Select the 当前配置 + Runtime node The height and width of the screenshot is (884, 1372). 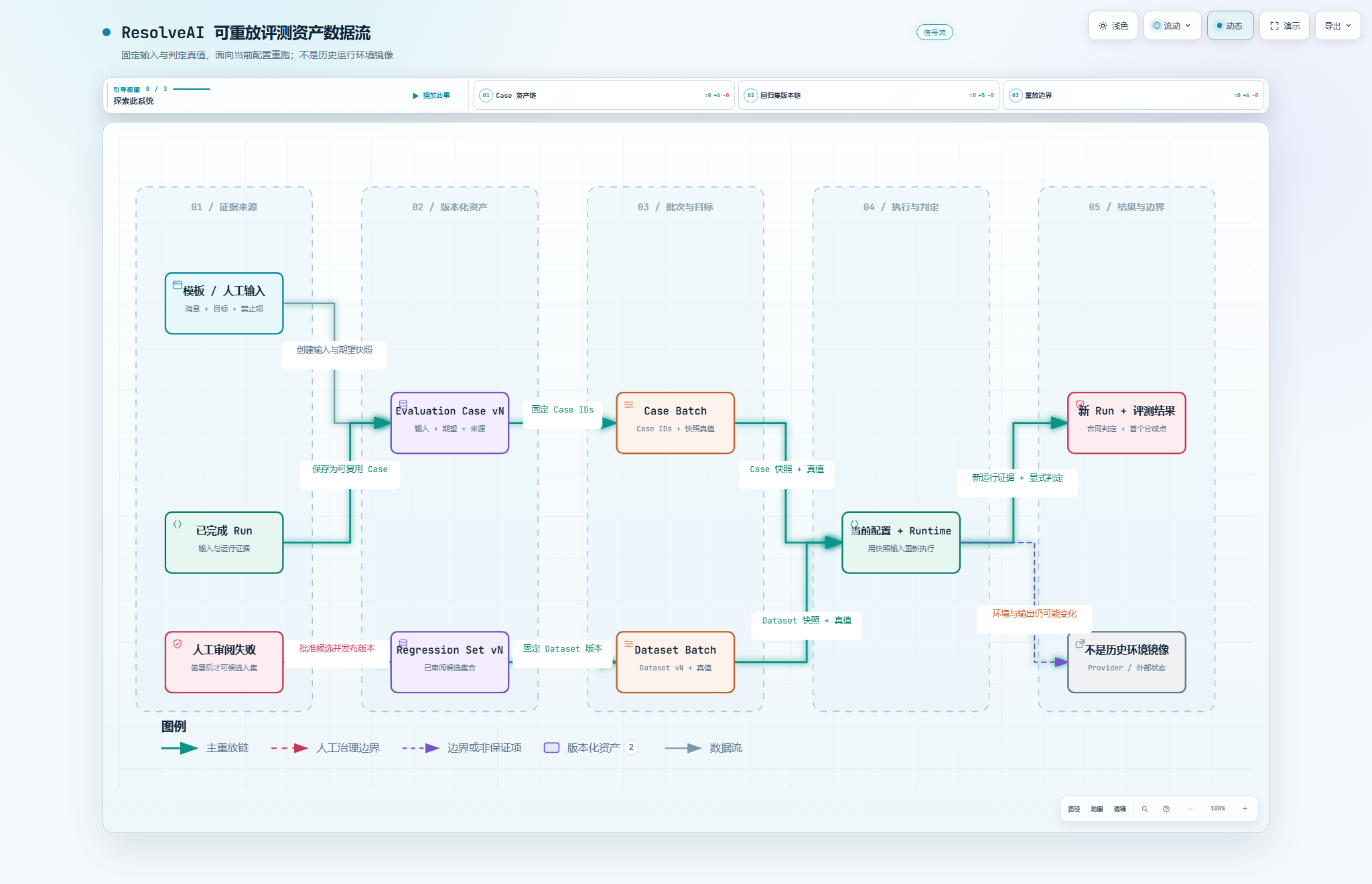(901, 542)
